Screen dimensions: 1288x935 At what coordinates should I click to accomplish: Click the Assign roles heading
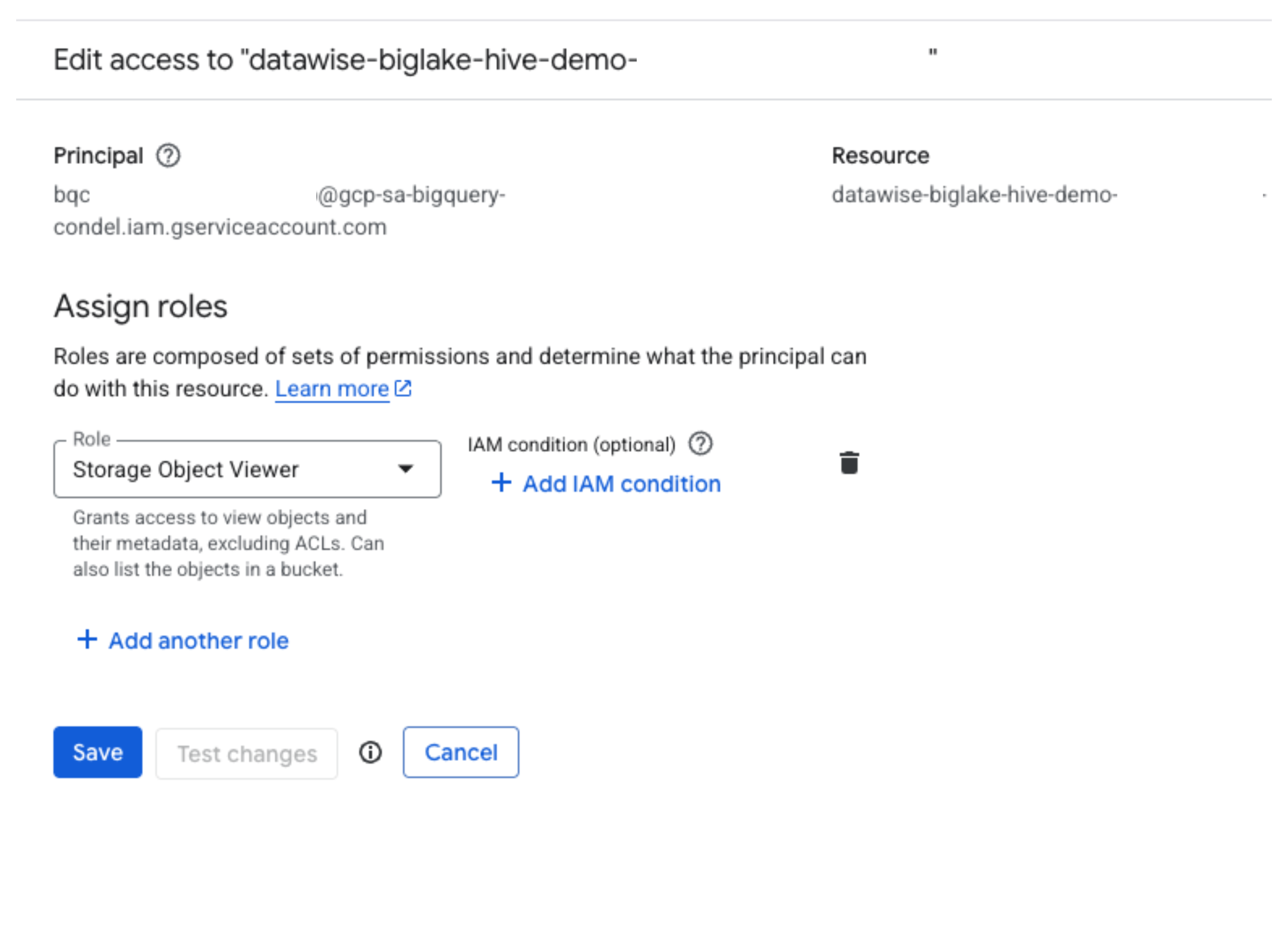point(141,307)
